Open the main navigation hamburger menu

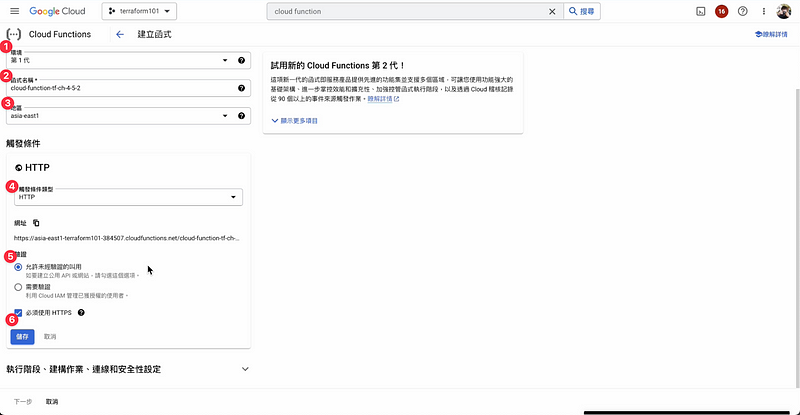14,11
